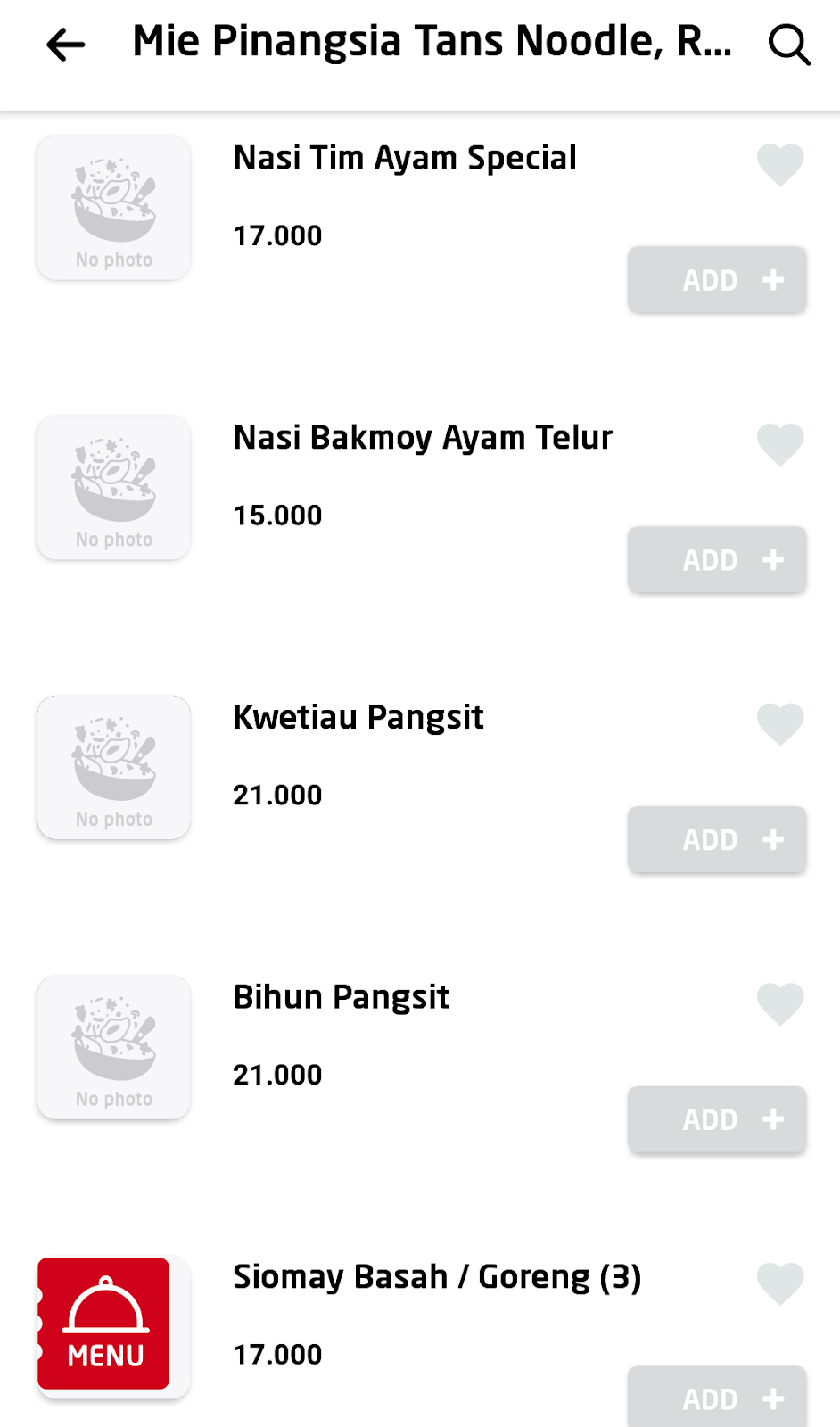840x1427 pixels.
Task: Open Bihun Pangsit no-photo thumbnail
Action: tap(114, 1047)
